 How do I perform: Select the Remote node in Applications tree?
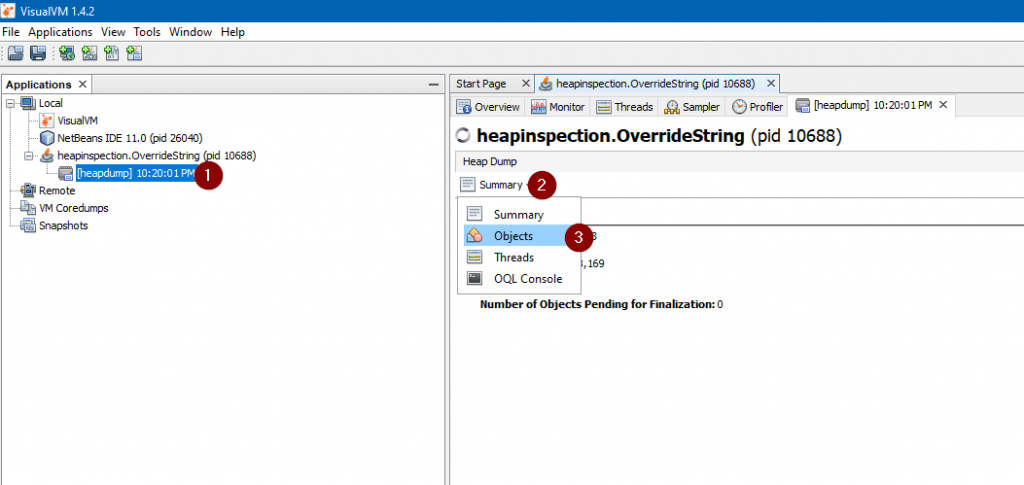pyautogui.click(x=57, y=191)
